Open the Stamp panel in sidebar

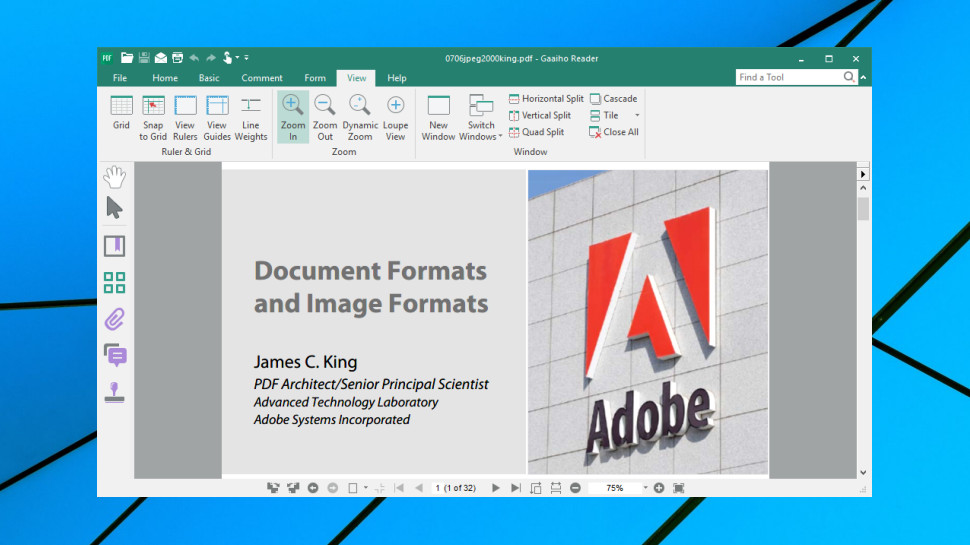point(114,392)
